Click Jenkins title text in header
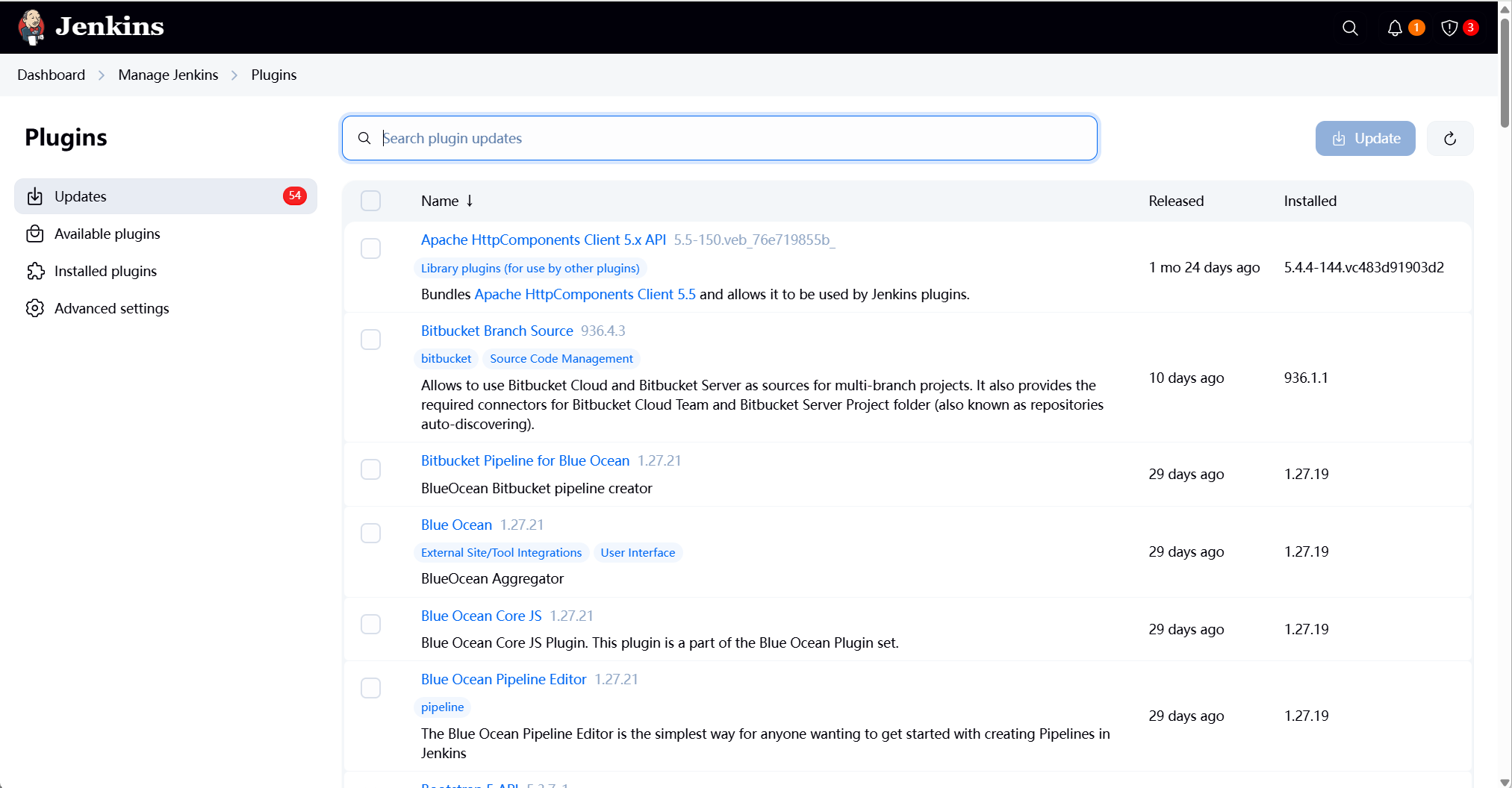 110,27
